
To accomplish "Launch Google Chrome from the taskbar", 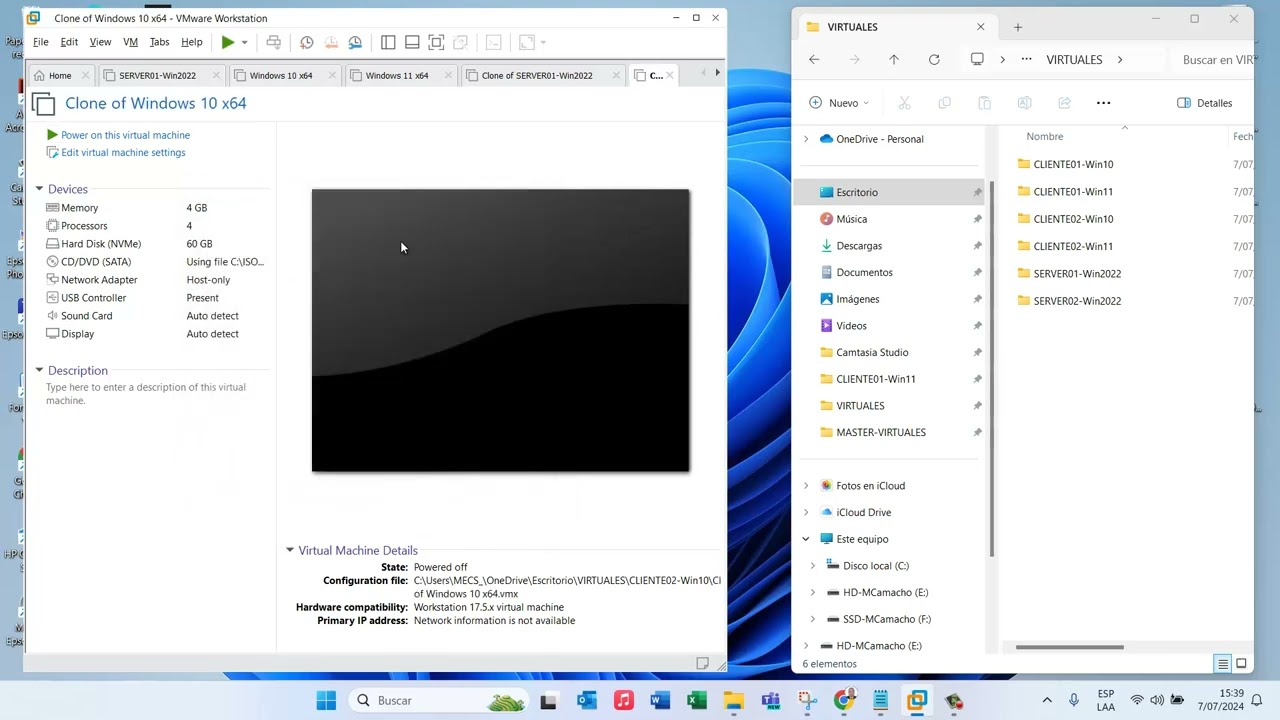I will click(x=844, y=700).
